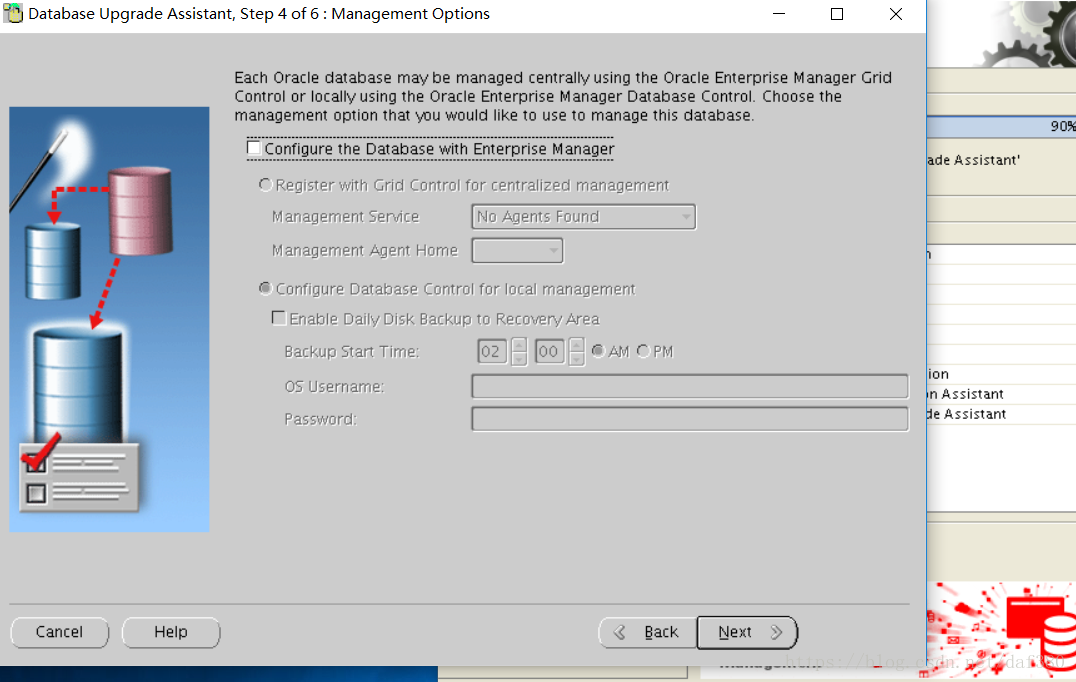
Task: Click the Management Service label
Action: (x=345, y=217)
